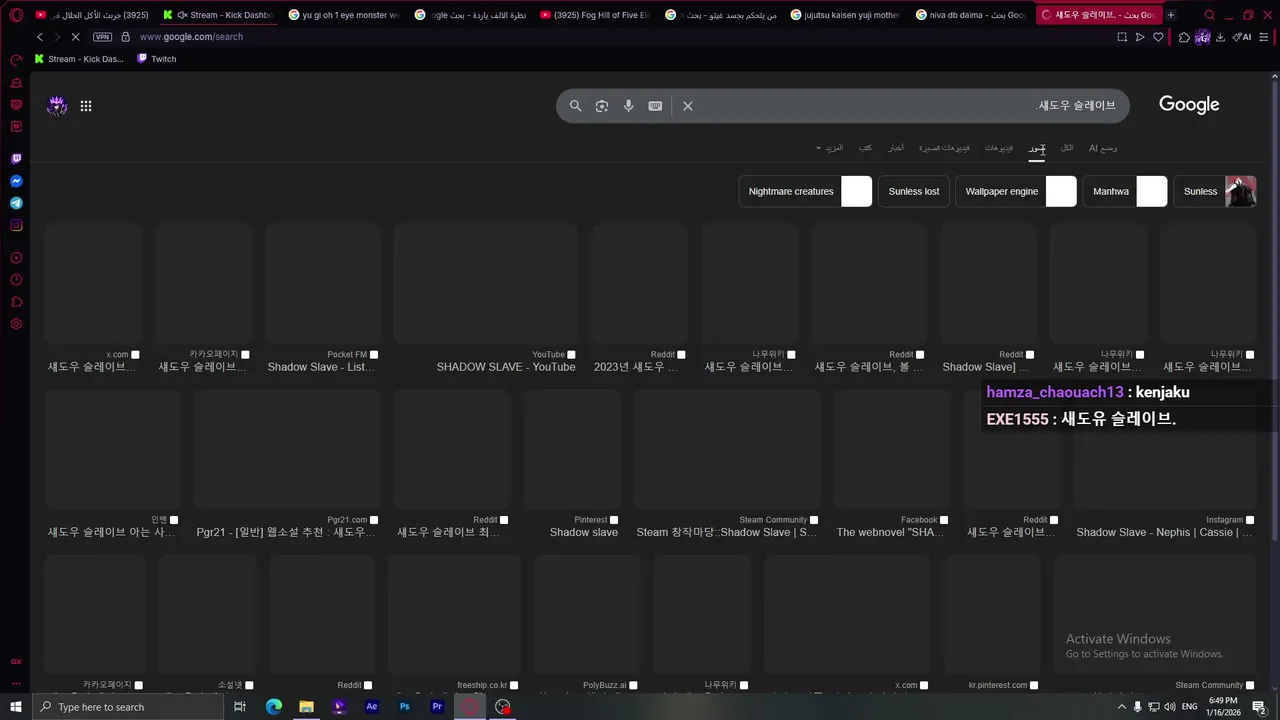Image resolution: width=1280 pixels, height=720 pixels.
Task: Select the Wallpaper engine filter chip
Action: [x=1016, y=191]
